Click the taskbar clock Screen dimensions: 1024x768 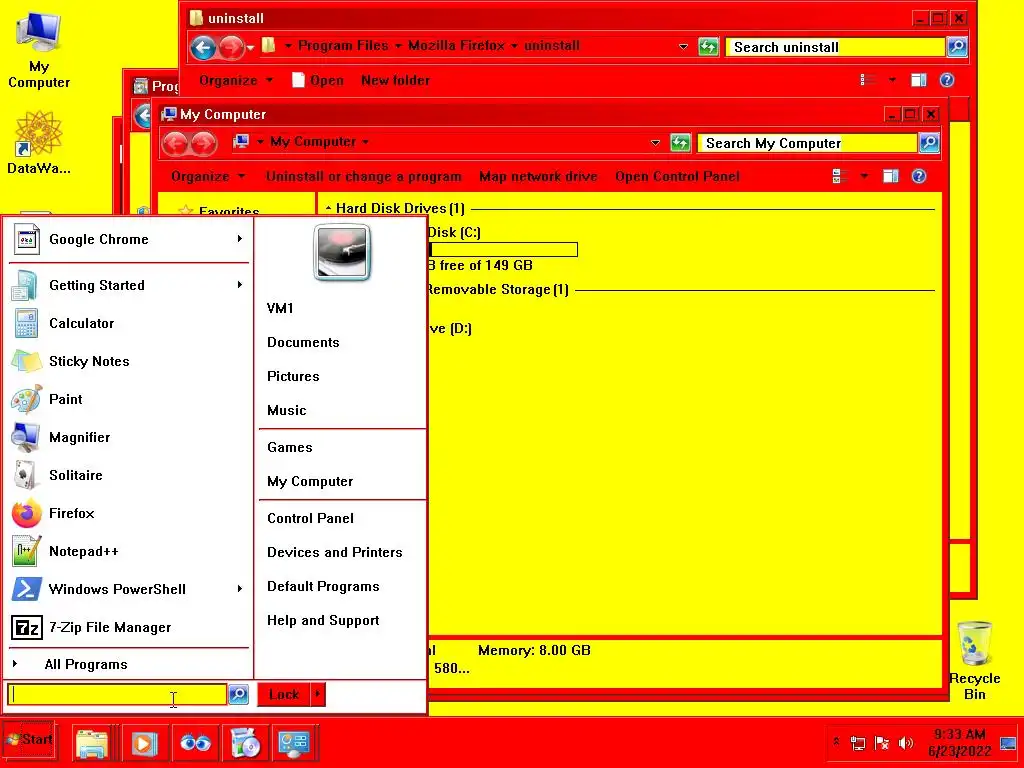959,743
